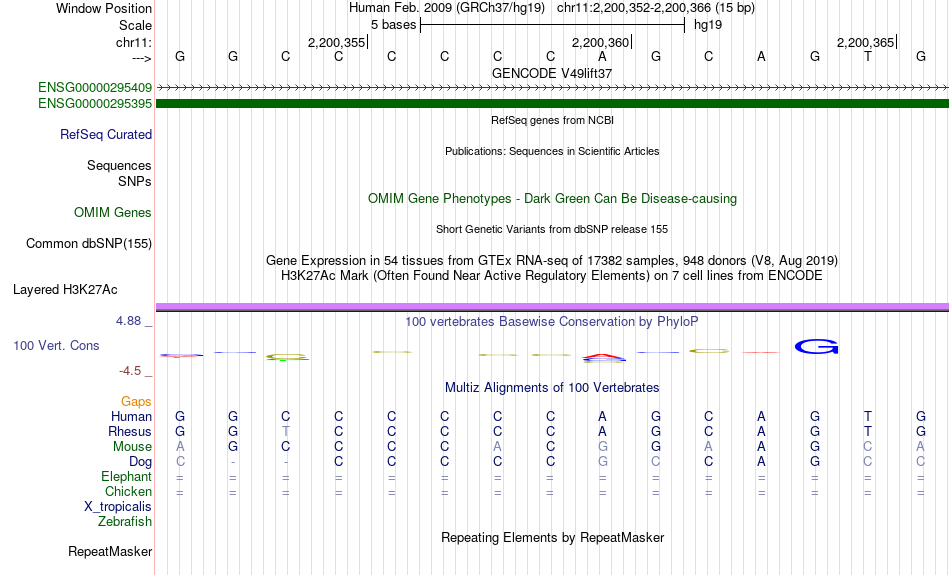Click the Zebrafish species label
950x575 pixels.
(x=125, y=521)
